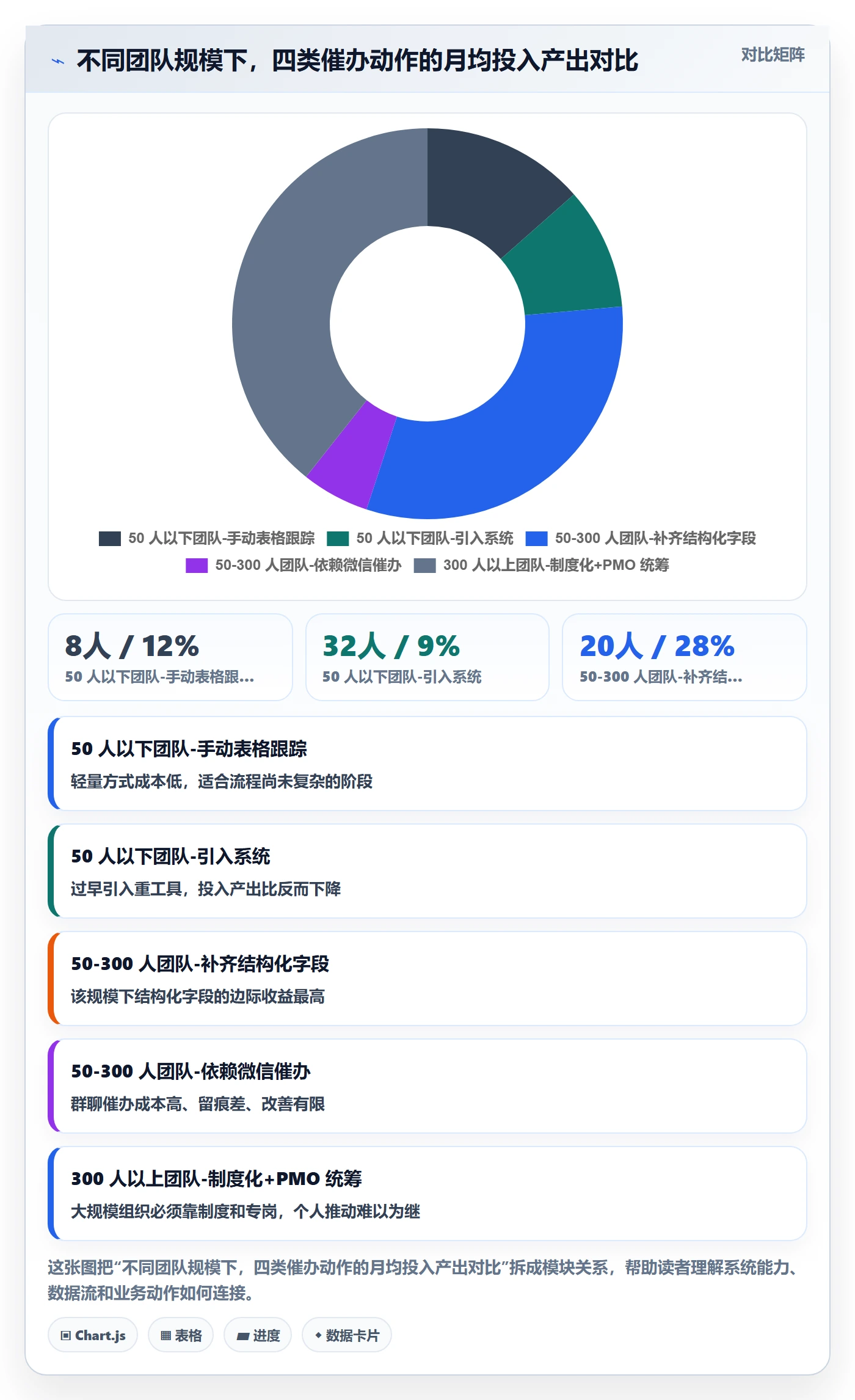Screen dimensions: 855x1400
Task: Click the 对比矩阵 label in header
Action: (773, 55)
